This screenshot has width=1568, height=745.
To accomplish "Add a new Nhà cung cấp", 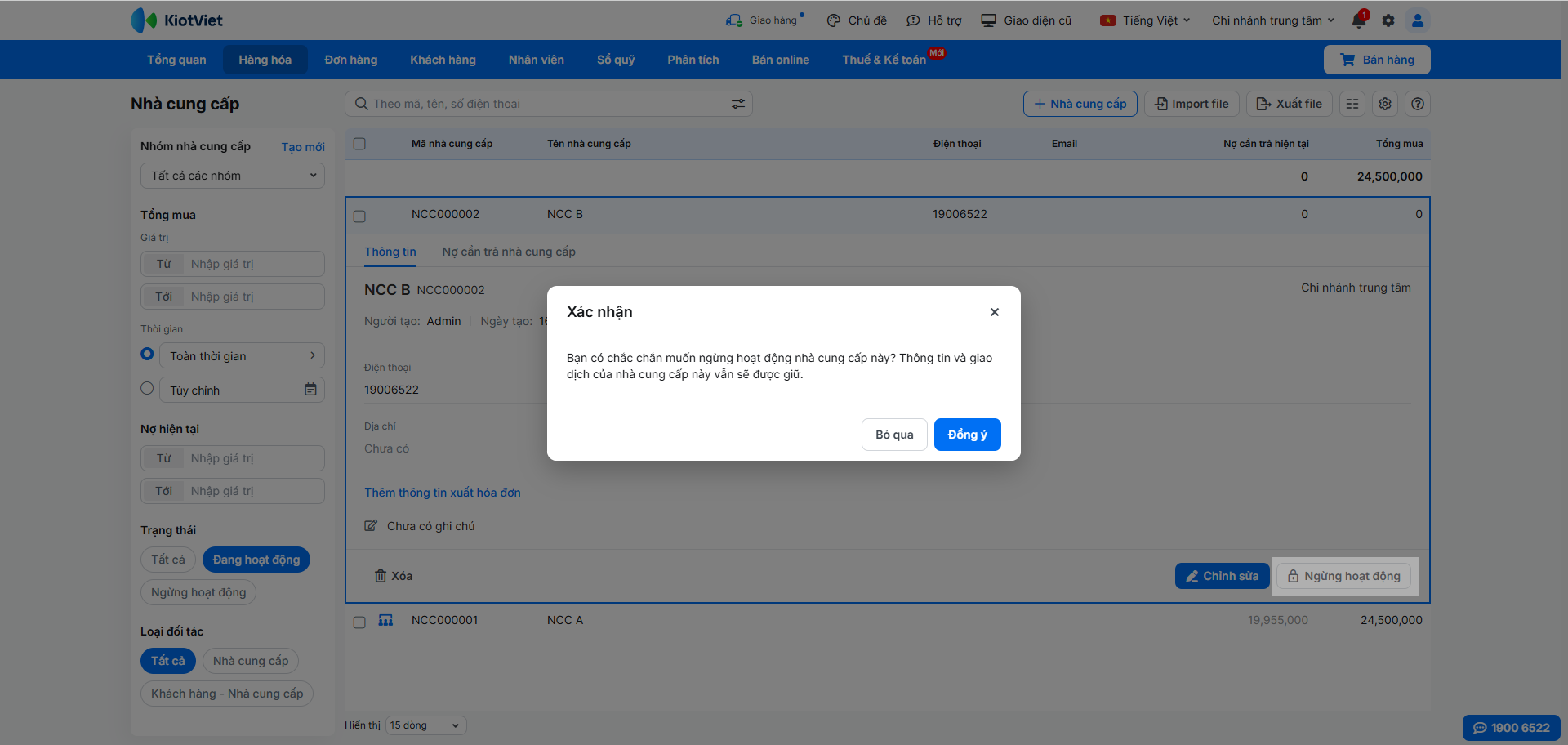I will [1080, 104].
